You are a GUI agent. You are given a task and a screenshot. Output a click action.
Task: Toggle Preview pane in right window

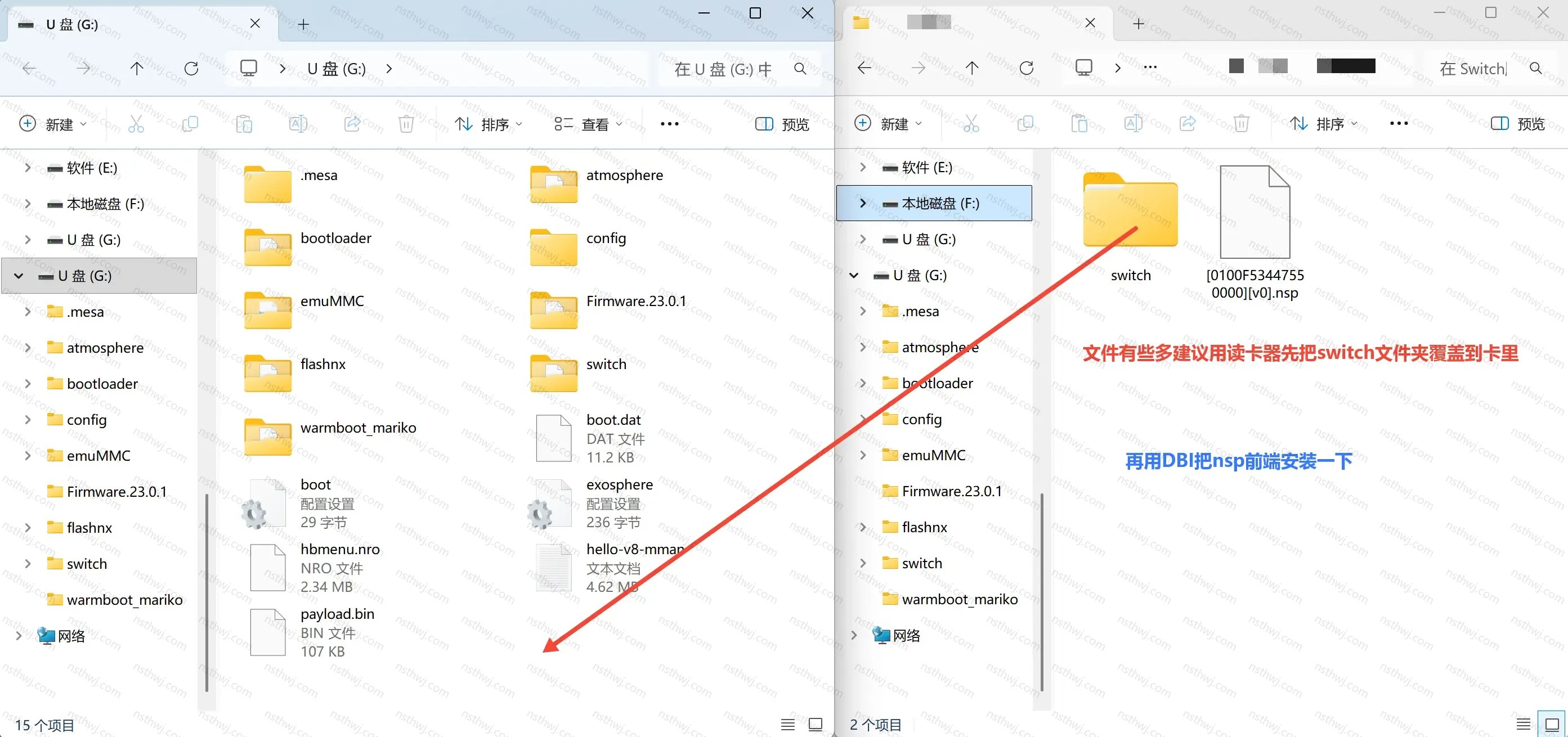1517,124
